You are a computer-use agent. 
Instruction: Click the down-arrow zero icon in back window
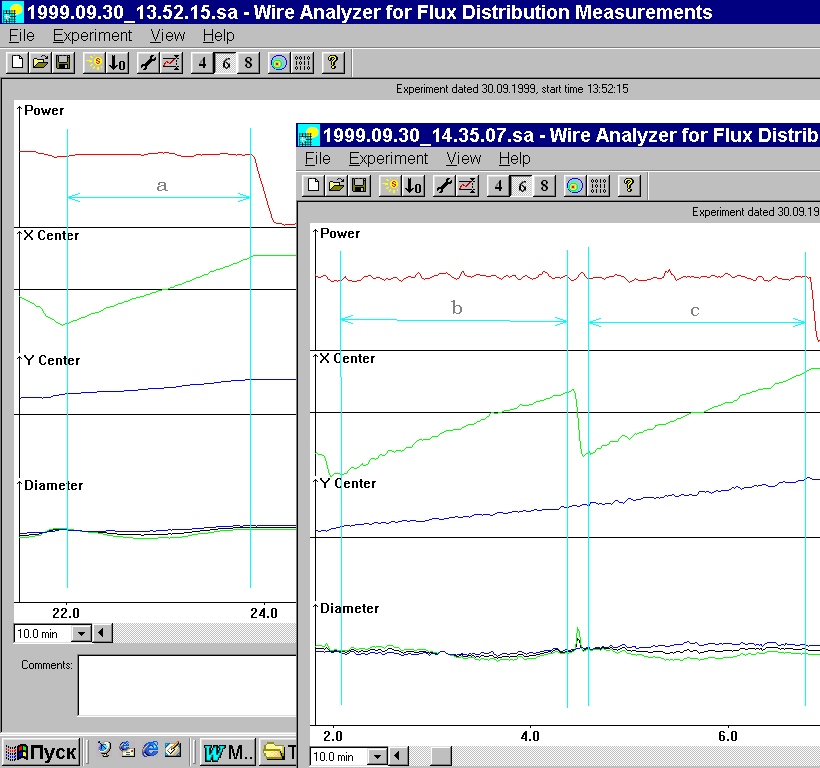(x=117, y=63)
